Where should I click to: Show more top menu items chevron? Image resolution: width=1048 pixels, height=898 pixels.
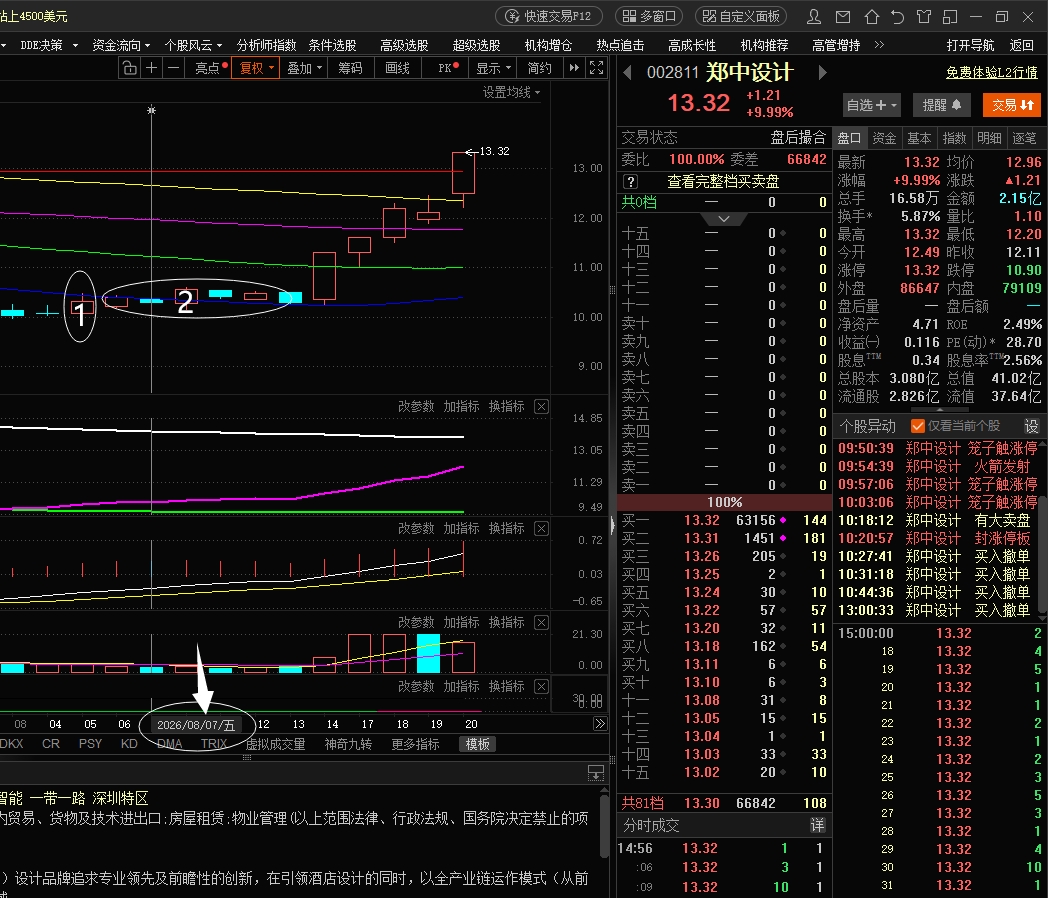[880, 45]
